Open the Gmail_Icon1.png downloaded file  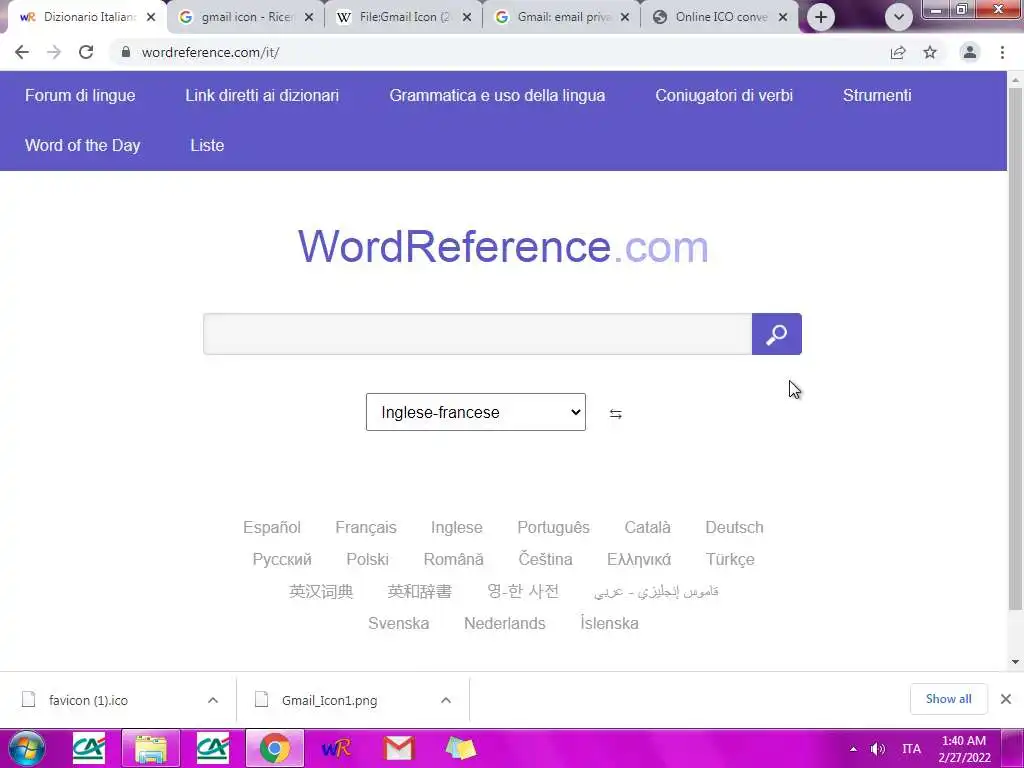329,700
